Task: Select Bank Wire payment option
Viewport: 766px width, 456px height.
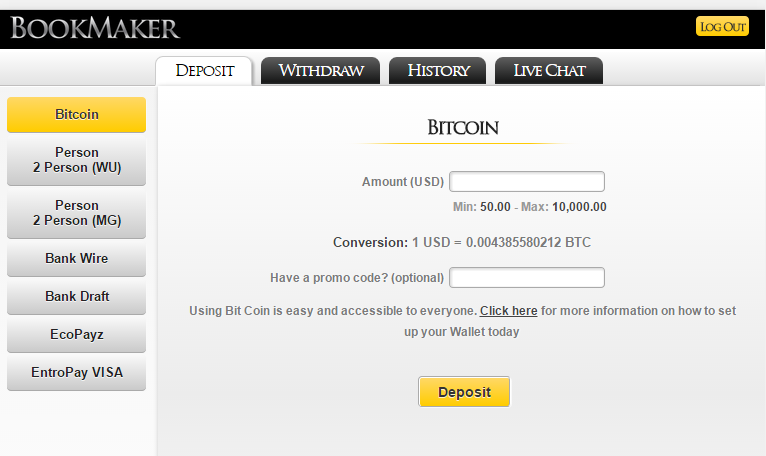Action: 77,259
